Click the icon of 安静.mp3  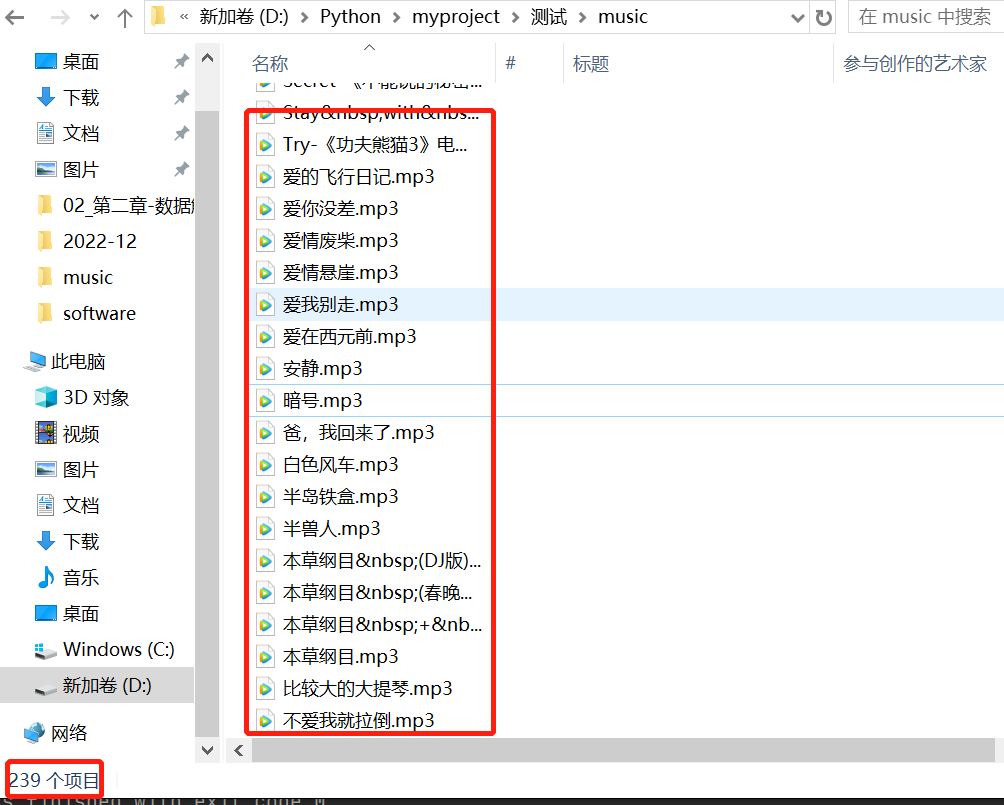[x=264, y=369]
